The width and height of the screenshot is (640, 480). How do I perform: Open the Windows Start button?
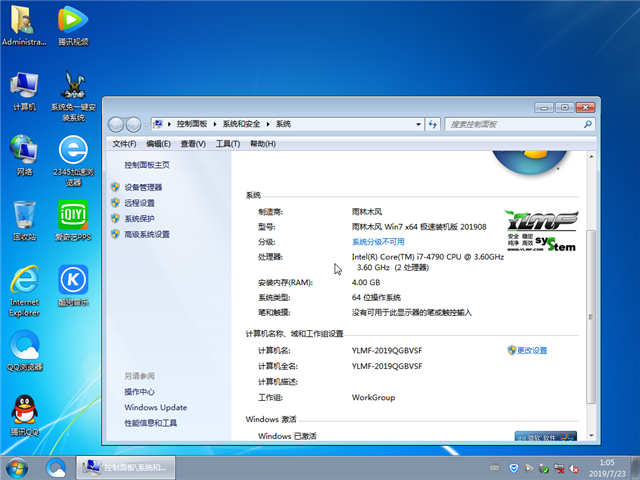tap(16, 467)
